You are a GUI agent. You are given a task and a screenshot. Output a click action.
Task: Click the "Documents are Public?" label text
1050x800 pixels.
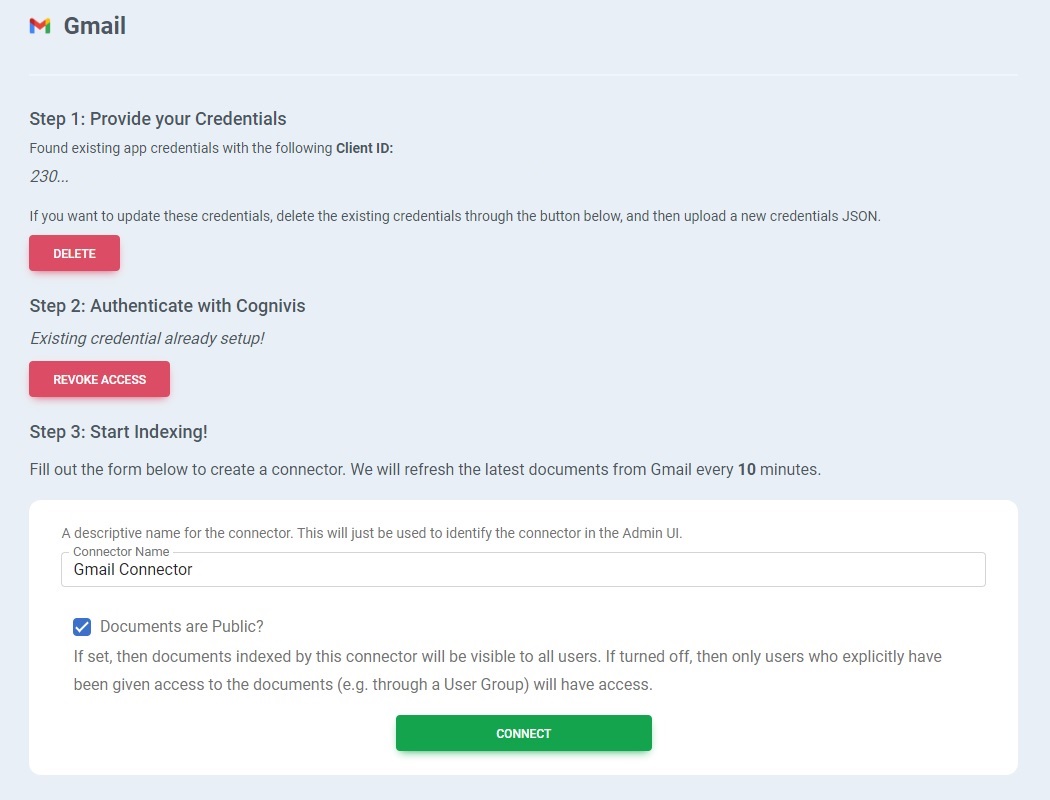click(x=182, y=627)
